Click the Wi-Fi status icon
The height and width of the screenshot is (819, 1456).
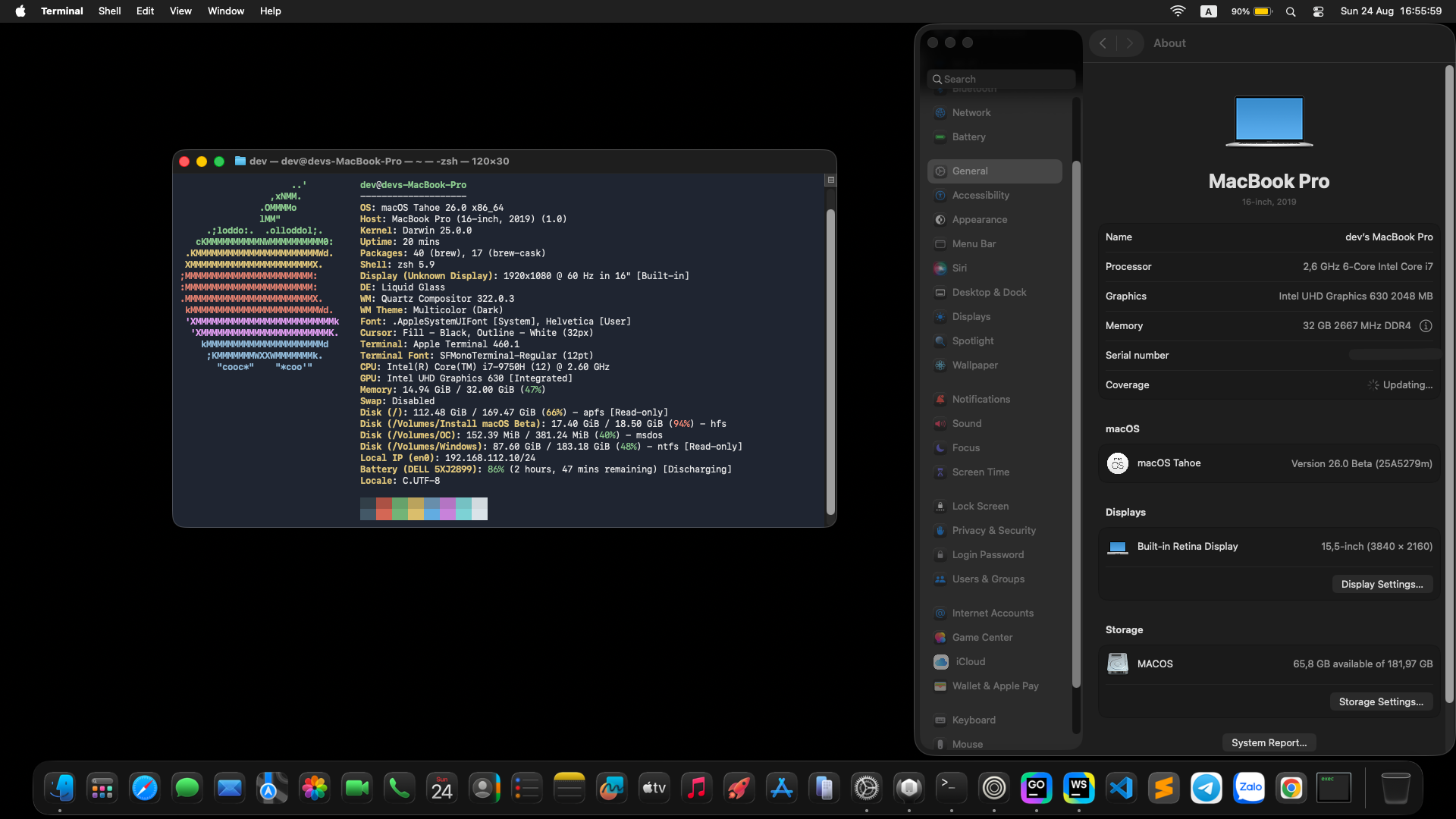pyautogui.click(x=1178, y=11)
